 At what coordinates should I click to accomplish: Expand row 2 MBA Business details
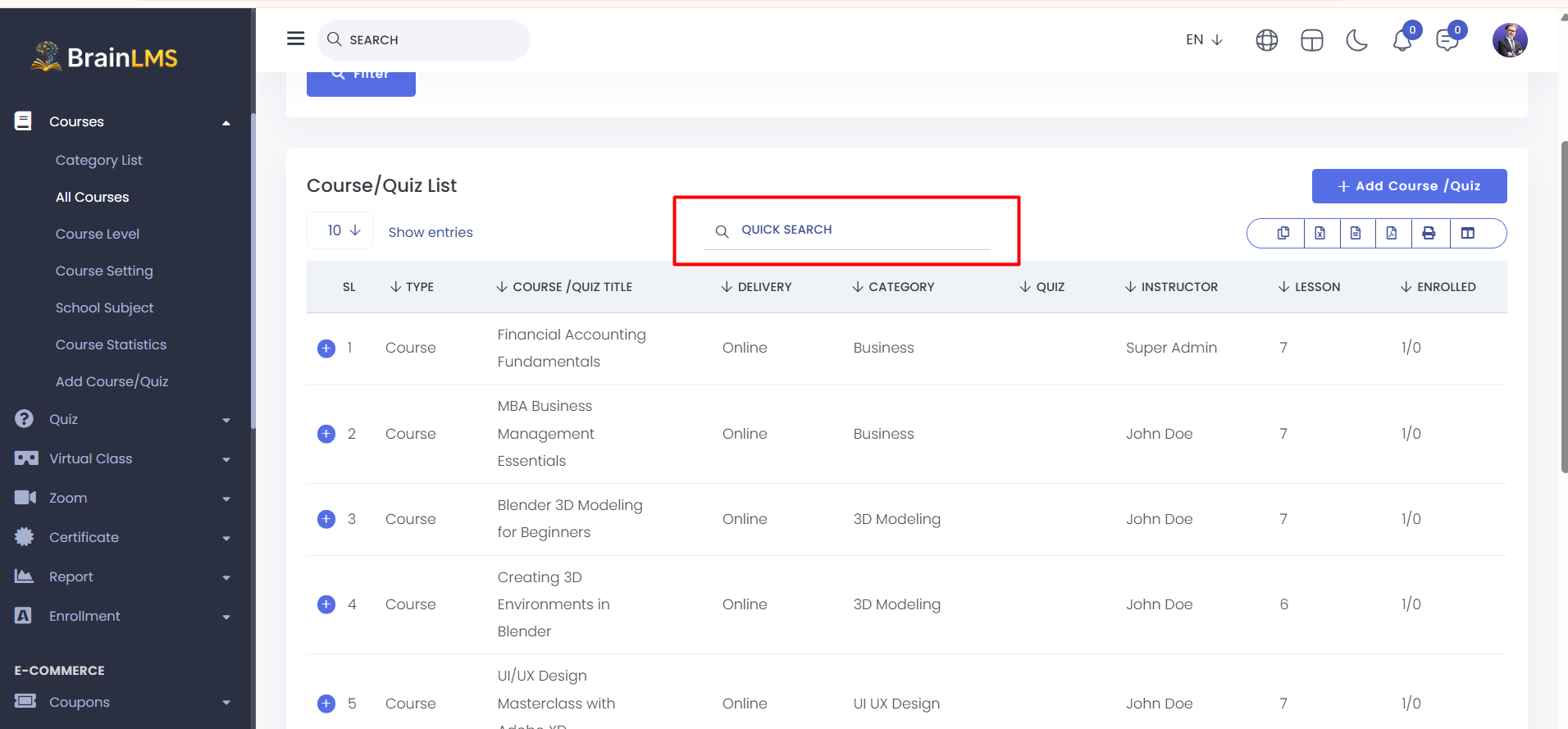[x=326, y=434]
